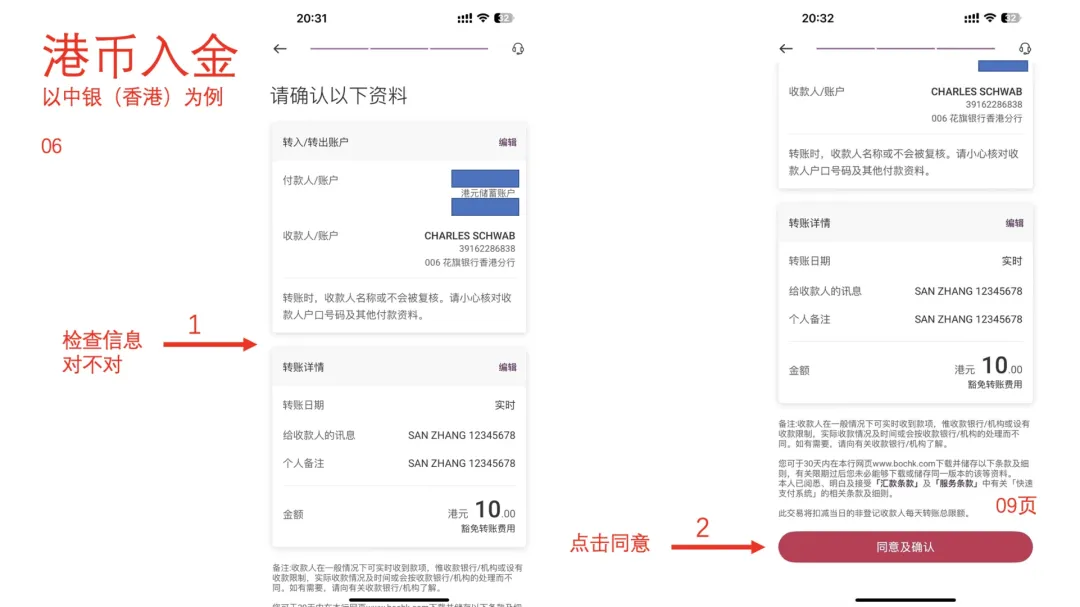Tap back arrow on right phone screen

pos(786,48)
